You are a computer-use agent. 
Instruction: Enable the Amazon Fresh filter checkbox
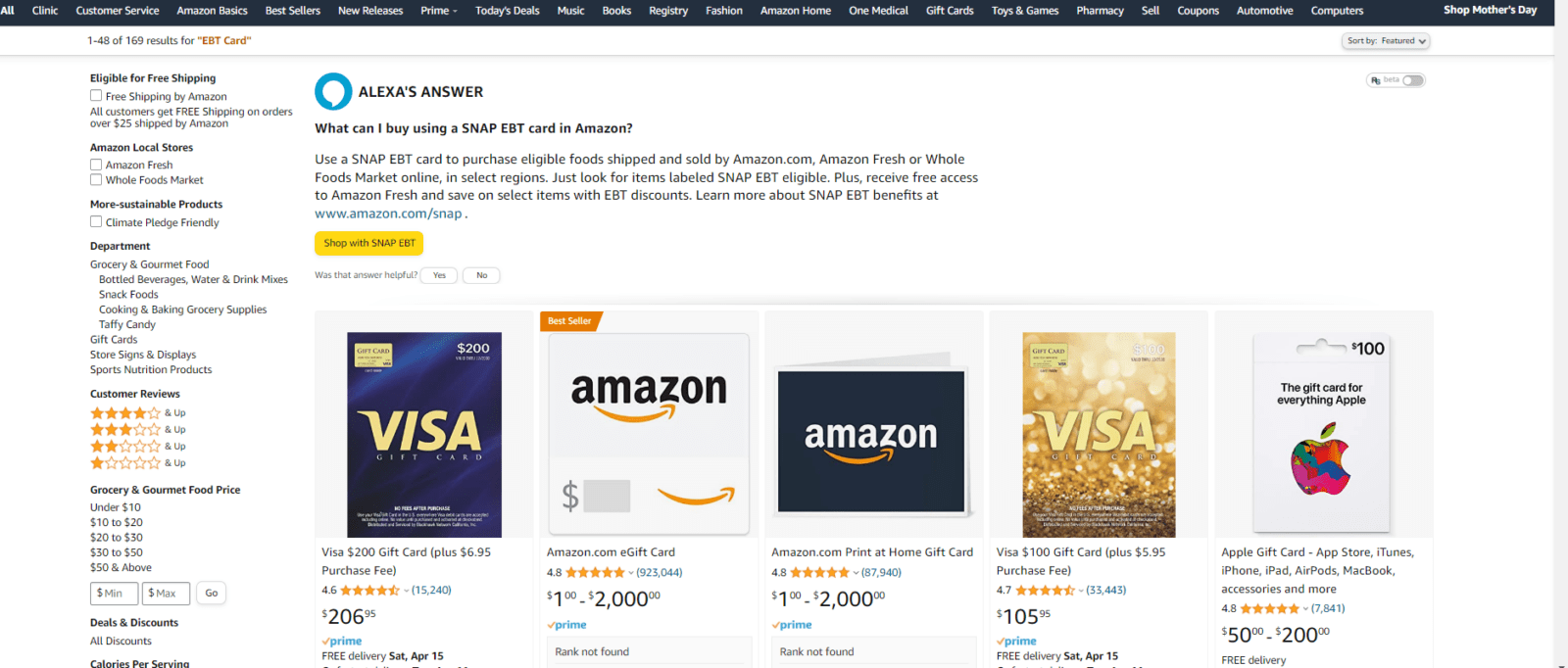point(96,165)
